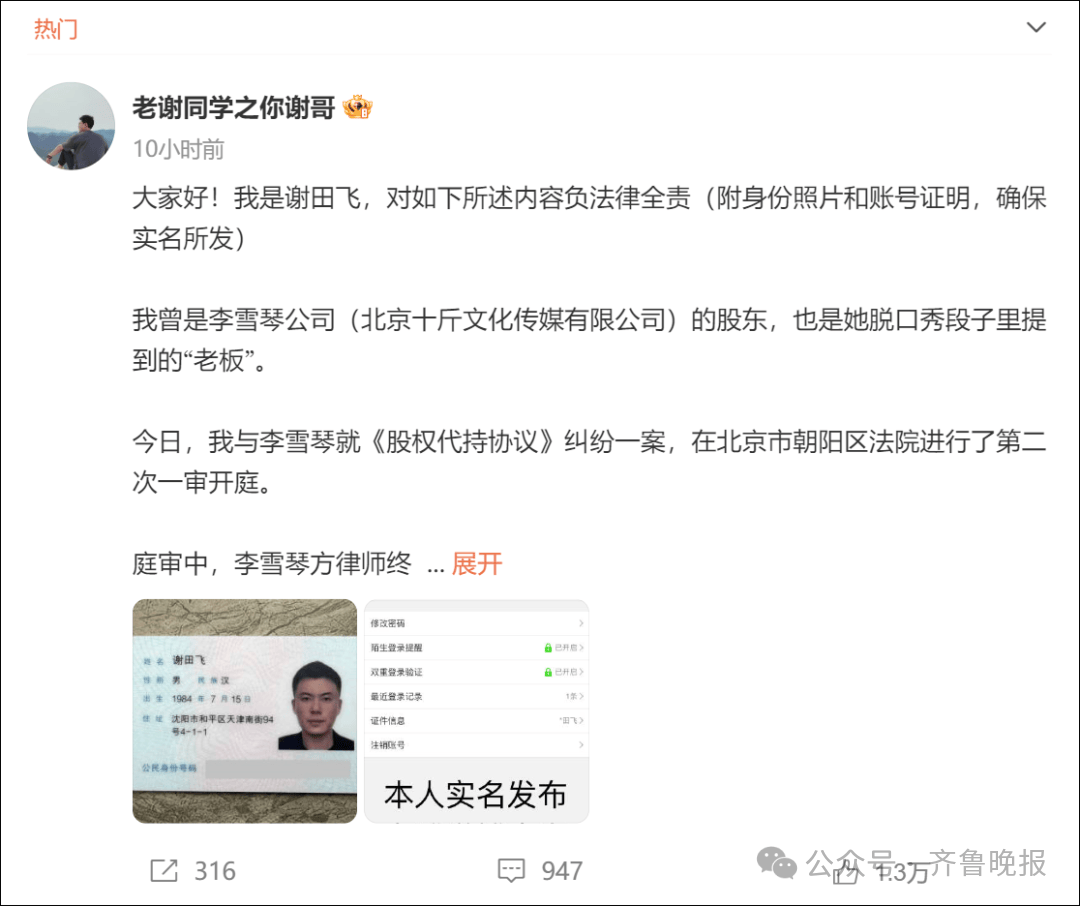Open 修改密码 row chevron

[581, 623]
